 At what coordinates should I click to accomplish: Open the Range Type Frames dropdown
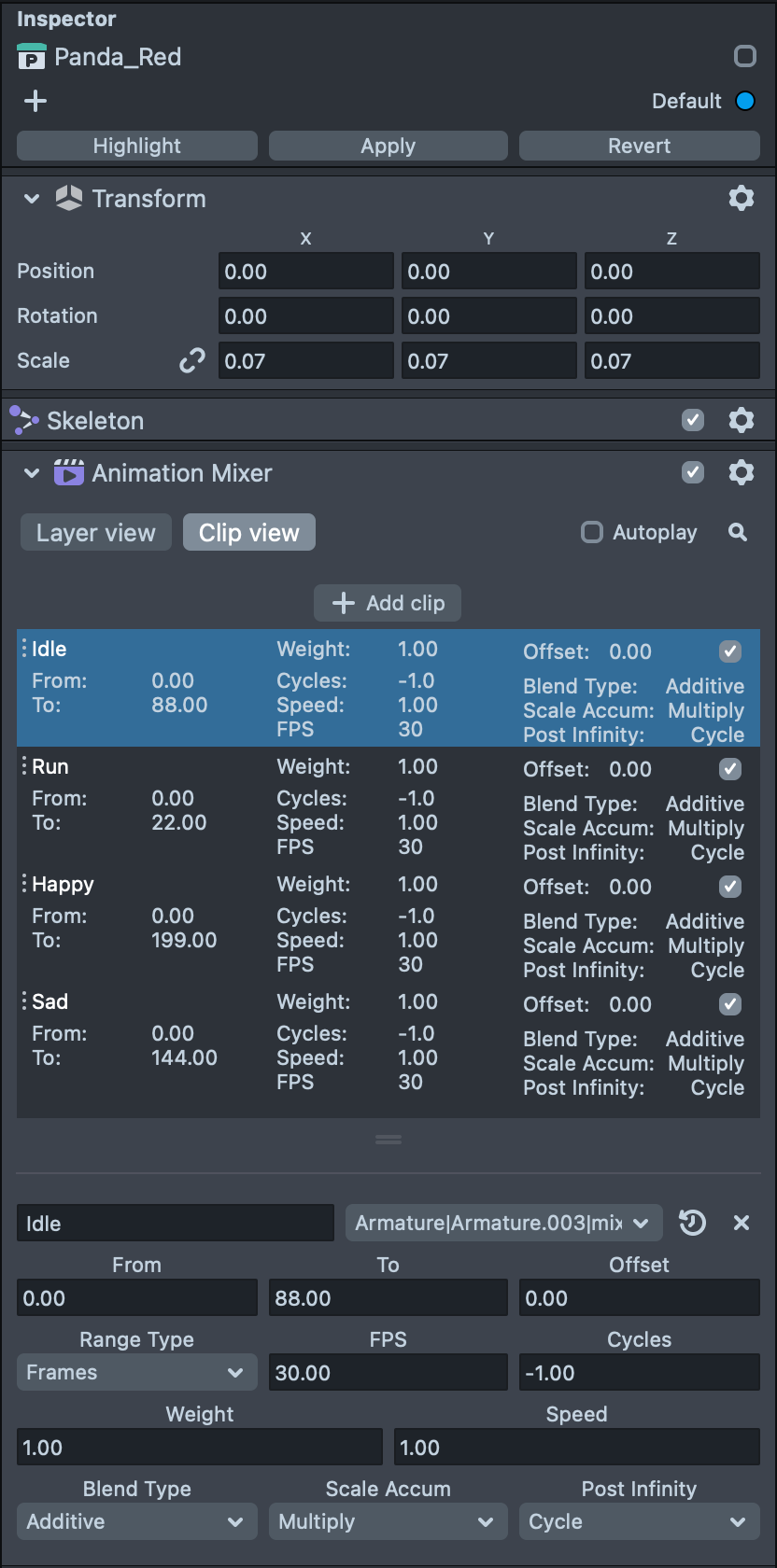[x=136, y=1372]
